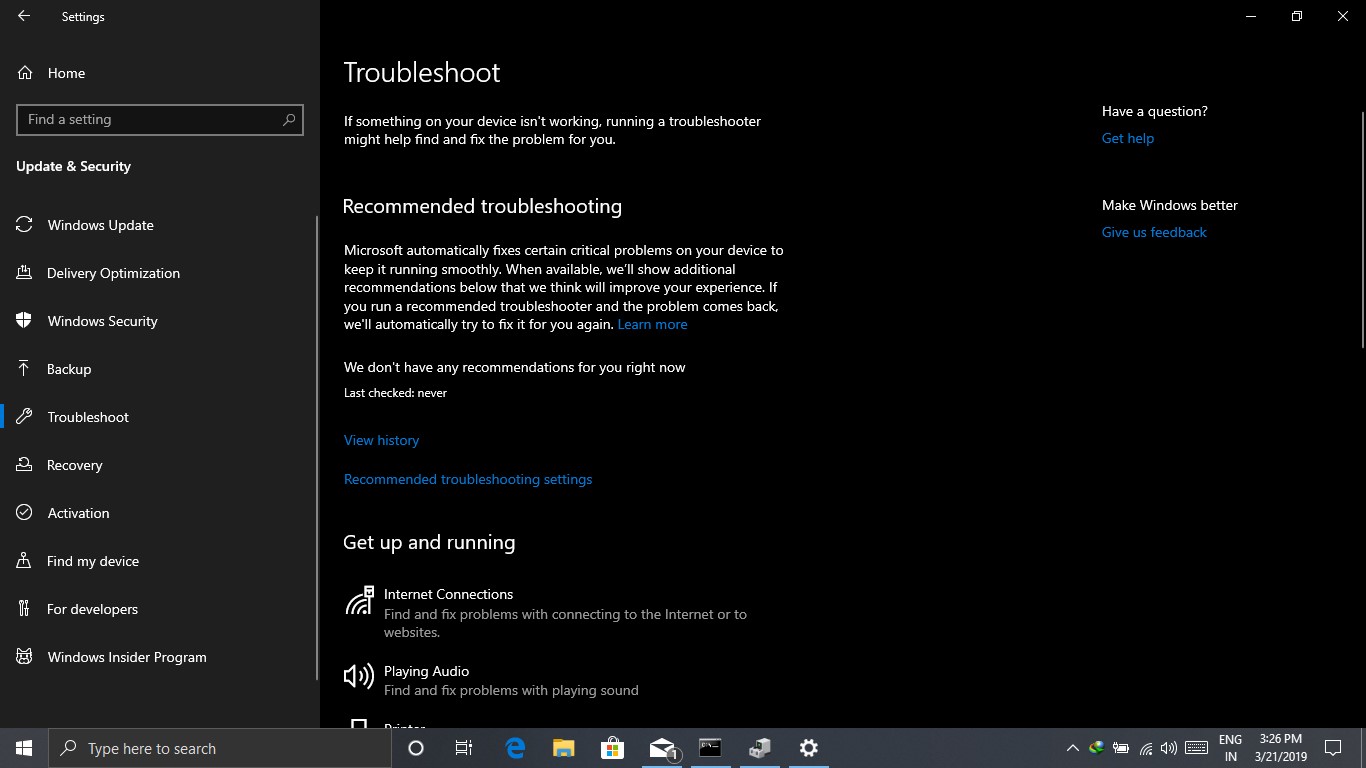1366x768 pixels.
Task: Click the Type here to search box
Action: 220,748
